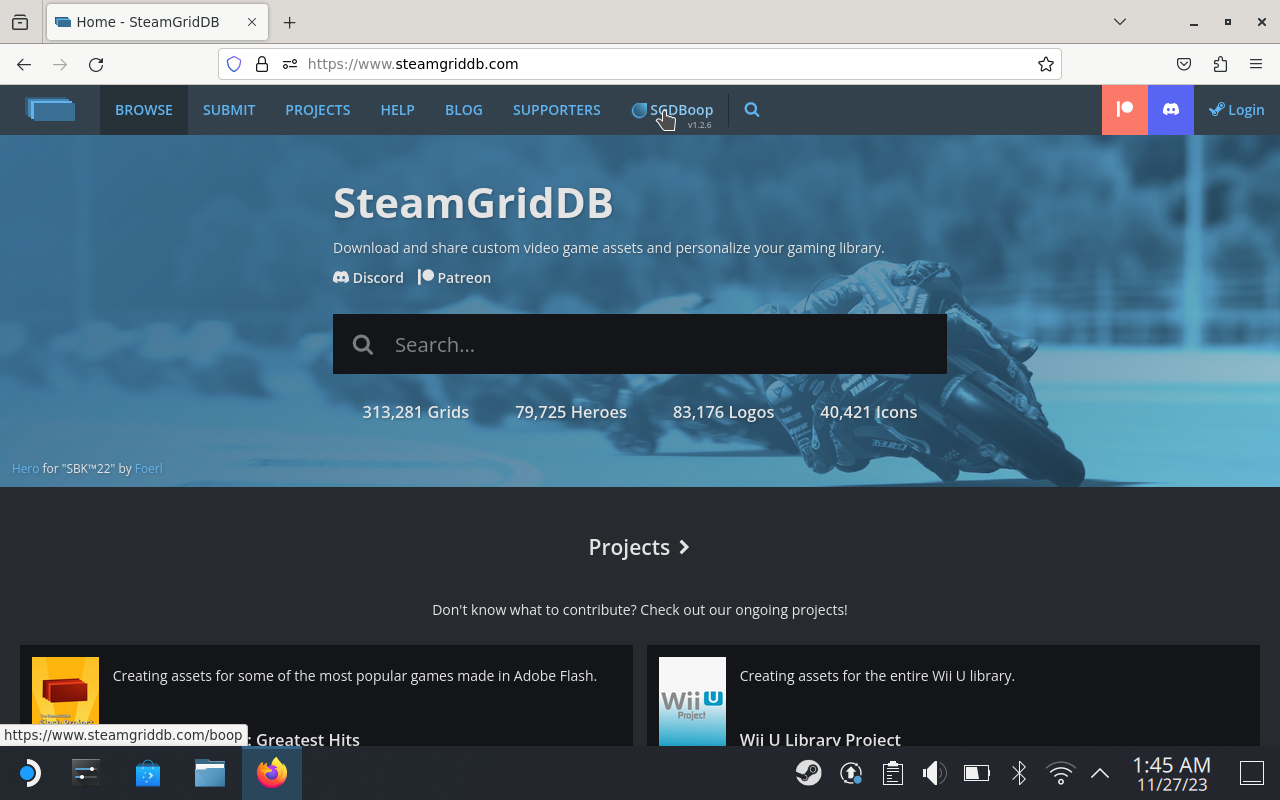Open a new tab with plus button
The width and height of the screenshot is (1280, 800).
tap(290, 22)
